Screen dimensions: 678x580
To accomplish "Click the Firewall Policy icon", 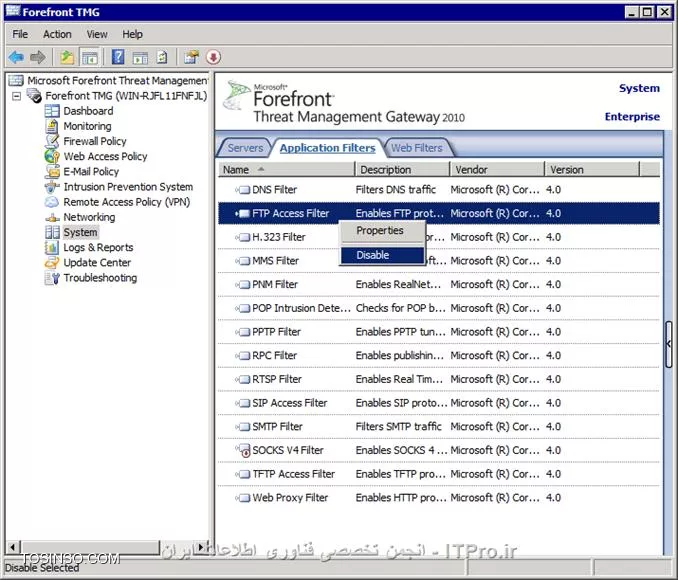I will pyautogui.click(x=52, y=141).
